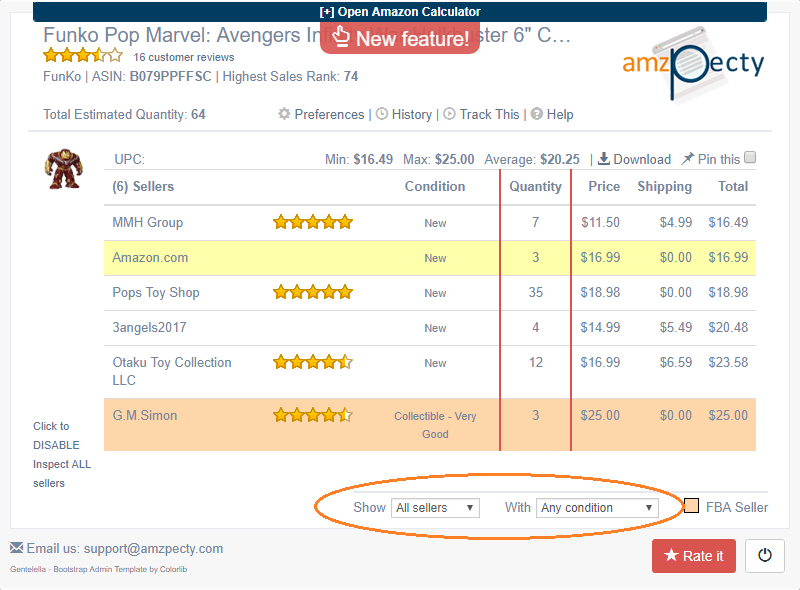Click MMH Group's star rating
The width and height of the screenshot is (800, 590).
(x=313, y=222)
